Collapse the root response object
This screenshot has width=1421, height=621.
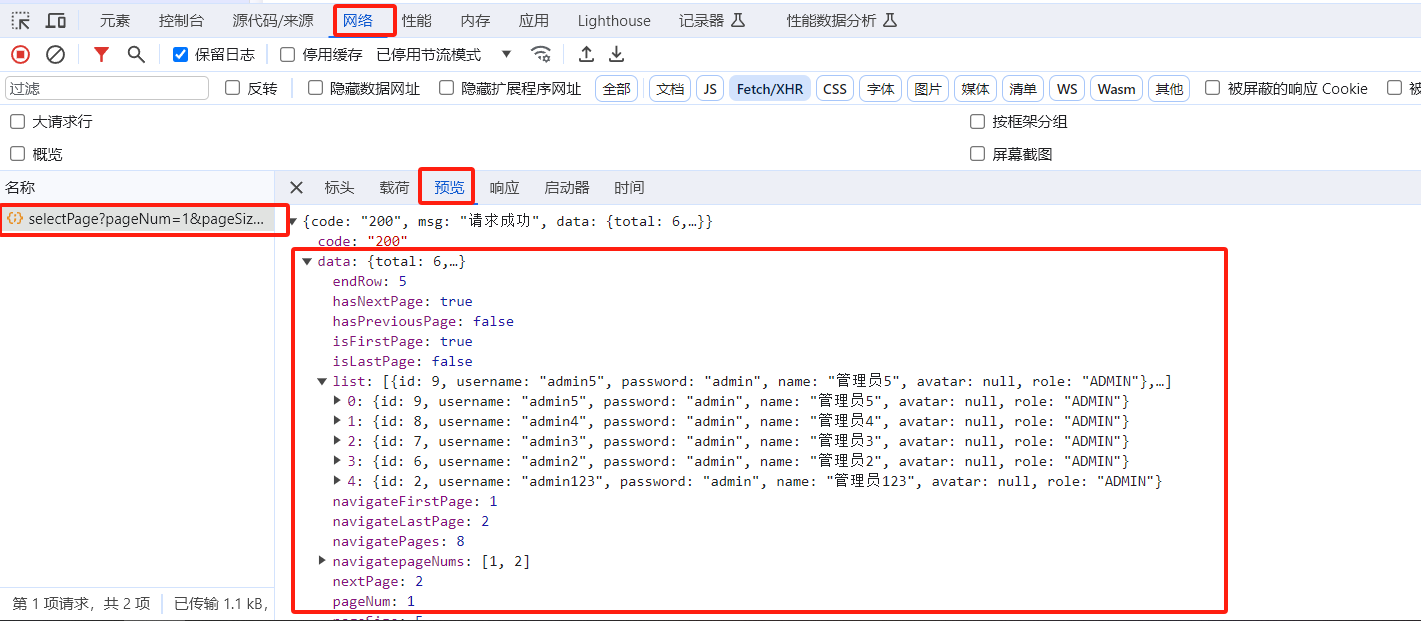coord(293,221)
